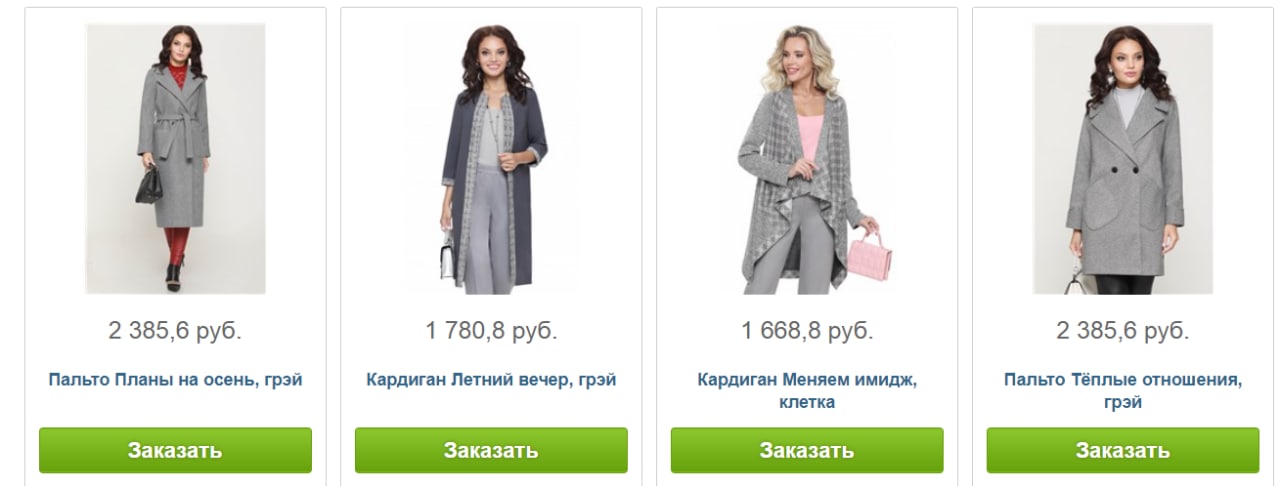Click the 1 668,8 руб. price
The image size is (1280, 486).
tap(807, 331)
